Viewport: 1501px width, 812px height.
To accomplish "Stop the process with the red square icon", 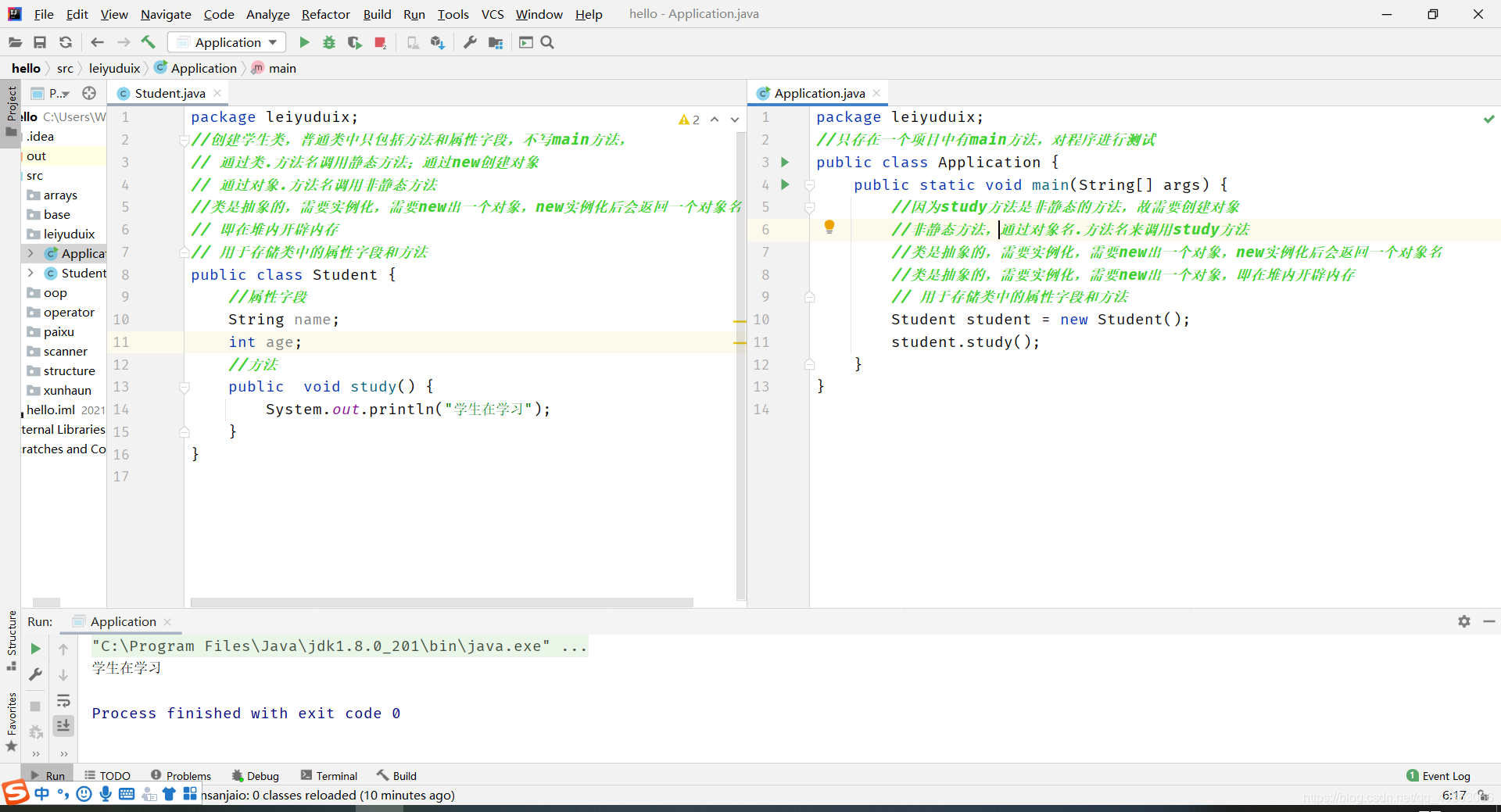I will [380, 43].
